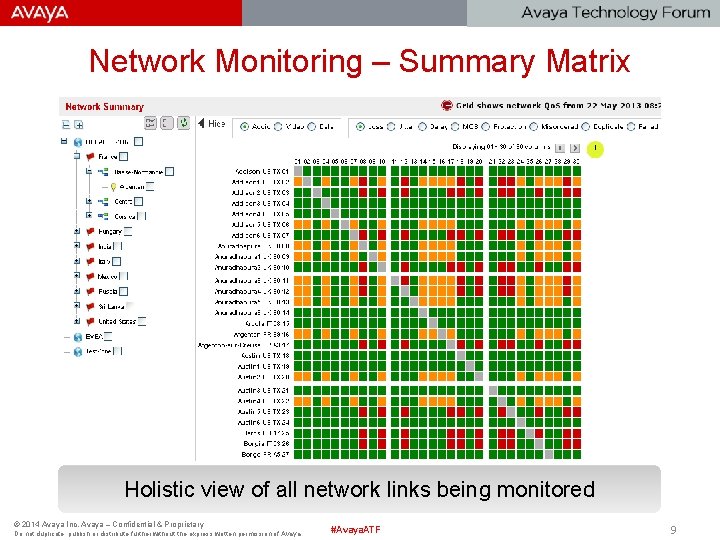Click the red status icon beside grid message
720x540 pixels.
click(446, 106)
